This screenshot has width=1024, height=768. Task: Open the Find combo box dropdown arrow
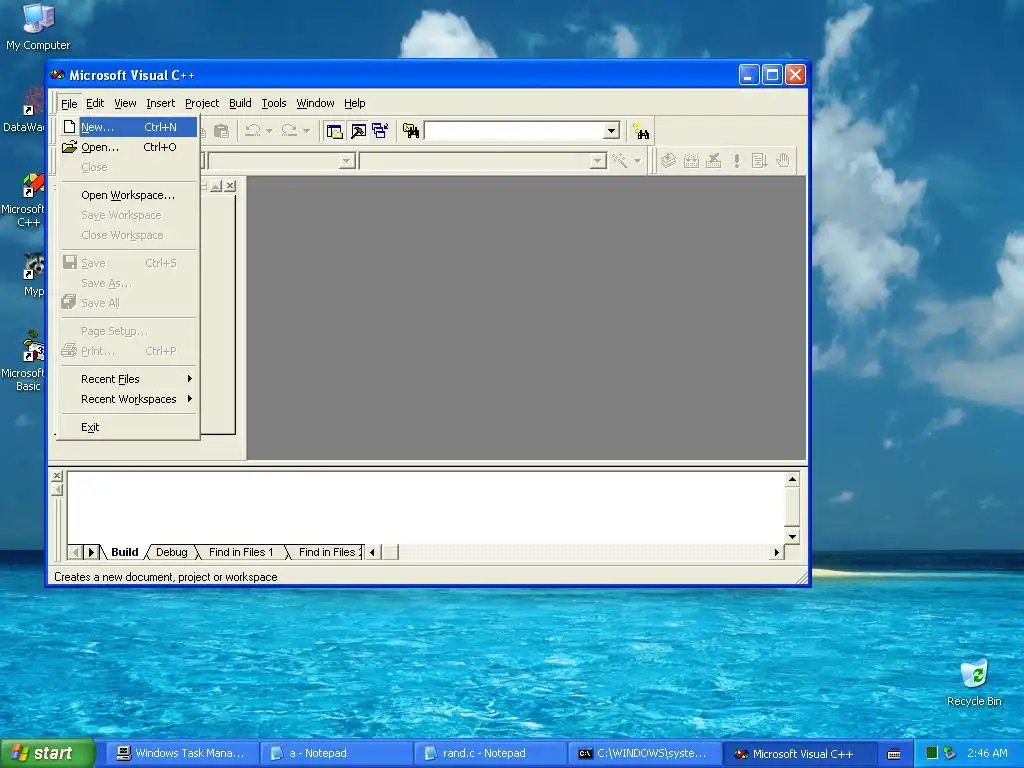pos(611,131)
